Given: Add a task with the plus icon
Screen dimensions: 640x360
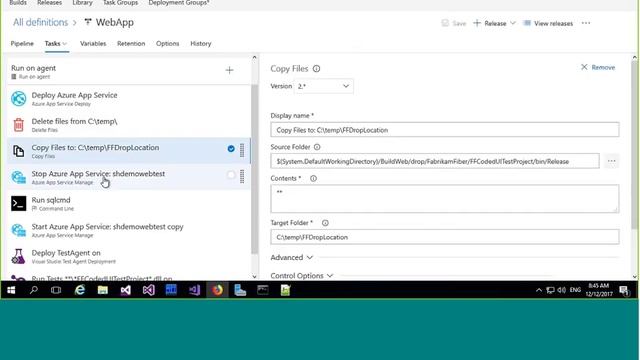Looking at the screenshot, I should click(229, 70).
